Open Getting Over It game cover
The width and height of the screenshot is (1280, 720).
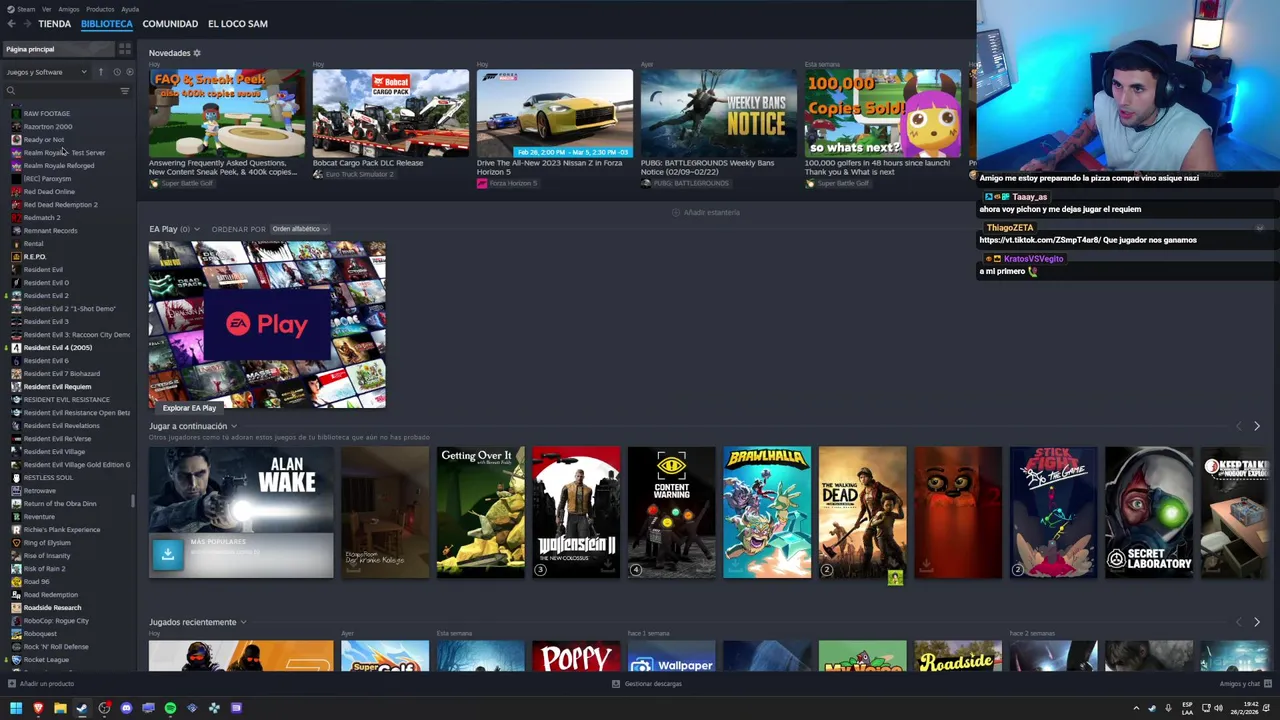(480, 512)
